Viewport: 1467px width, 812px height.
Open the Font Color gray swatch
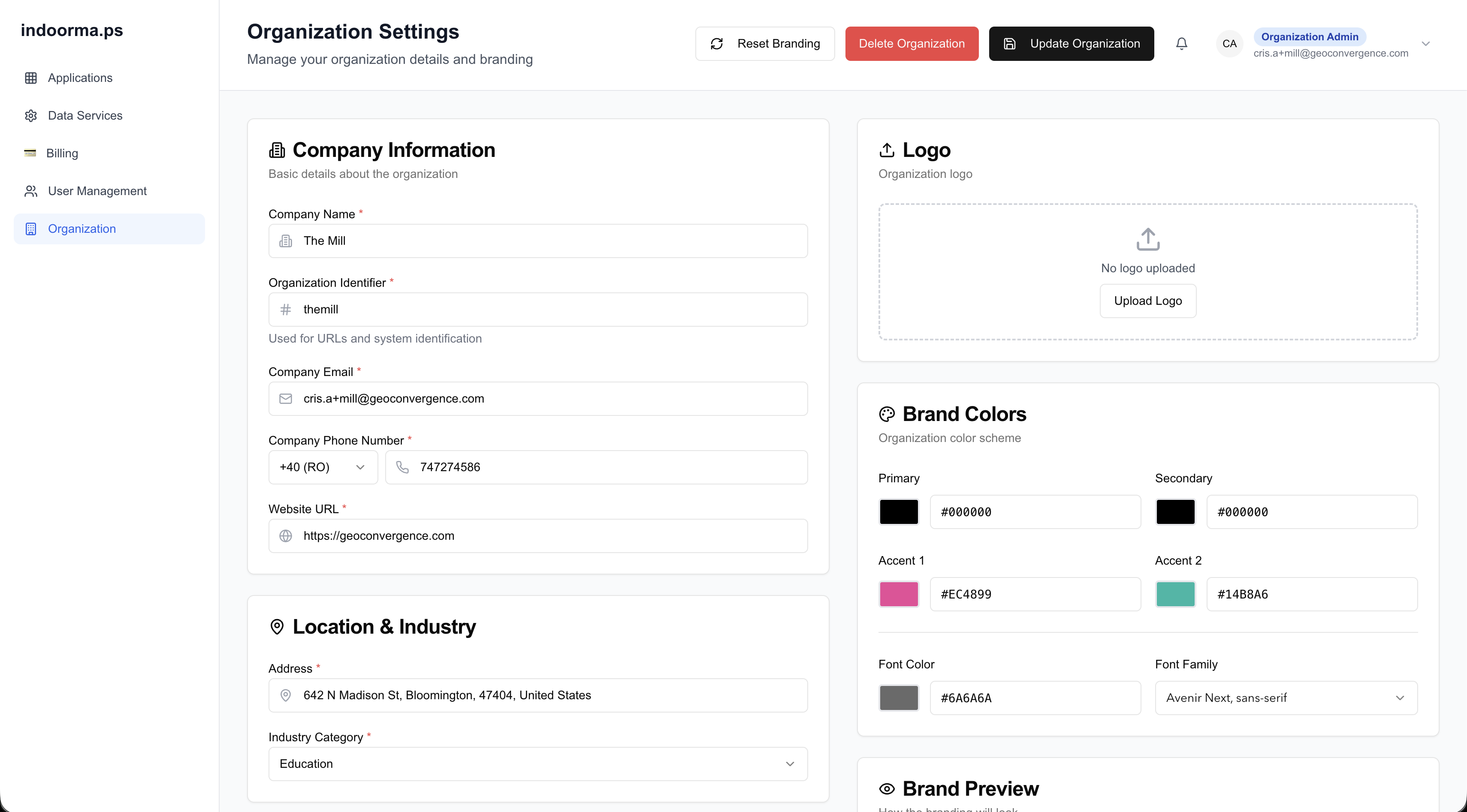(899, 698)
